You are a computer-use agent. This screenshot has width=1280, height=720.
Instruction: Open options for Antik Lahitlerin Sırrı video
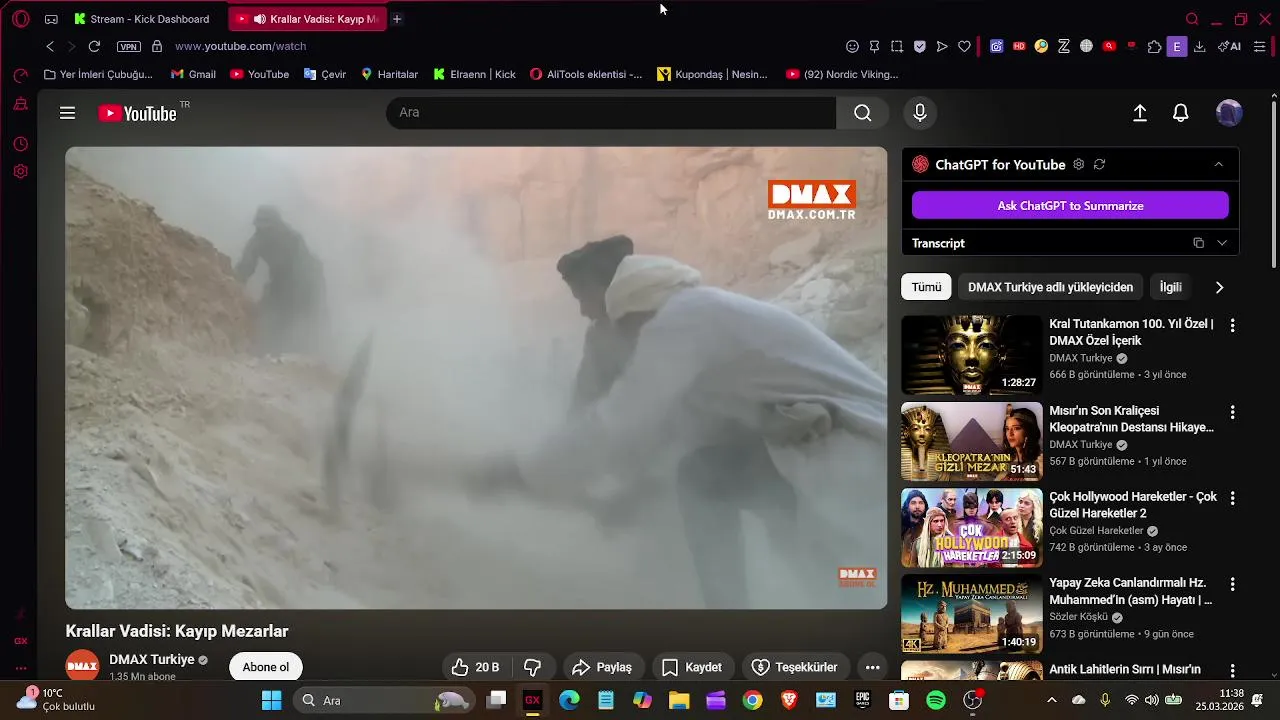tap(1232, 670)
